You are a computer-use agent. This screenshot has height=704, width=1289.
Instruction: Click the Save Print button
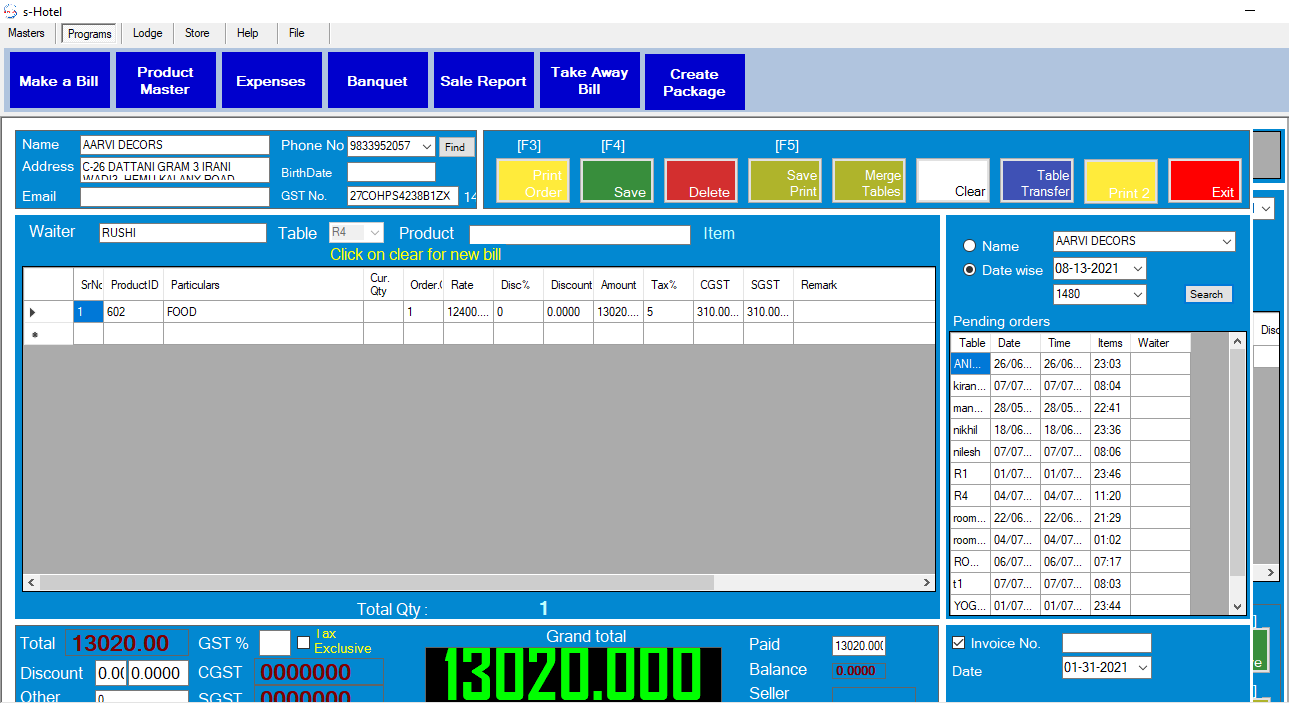785,182
